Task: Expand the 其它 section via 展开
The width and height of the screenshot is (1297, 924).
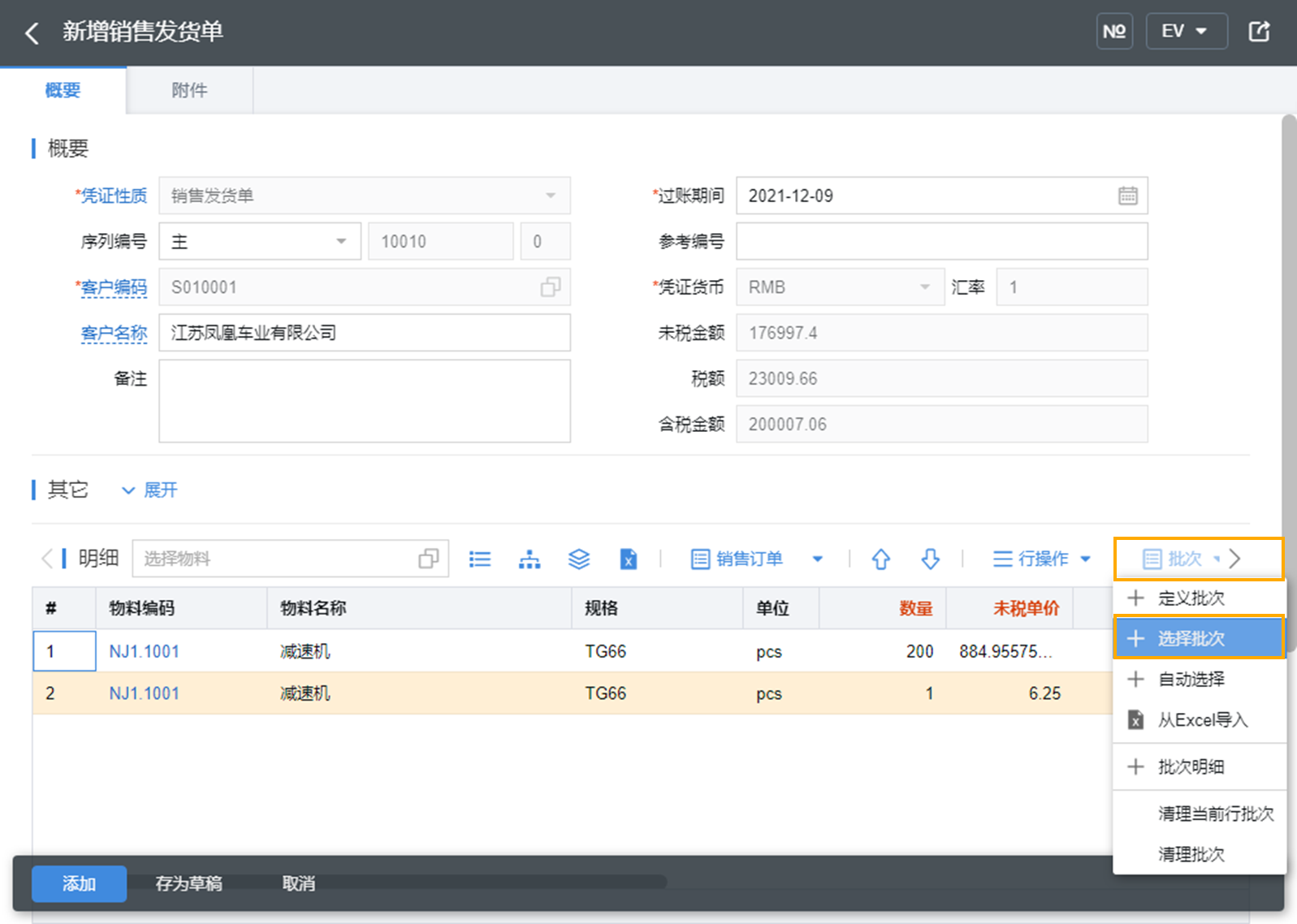Action: [x=149, y=490]
